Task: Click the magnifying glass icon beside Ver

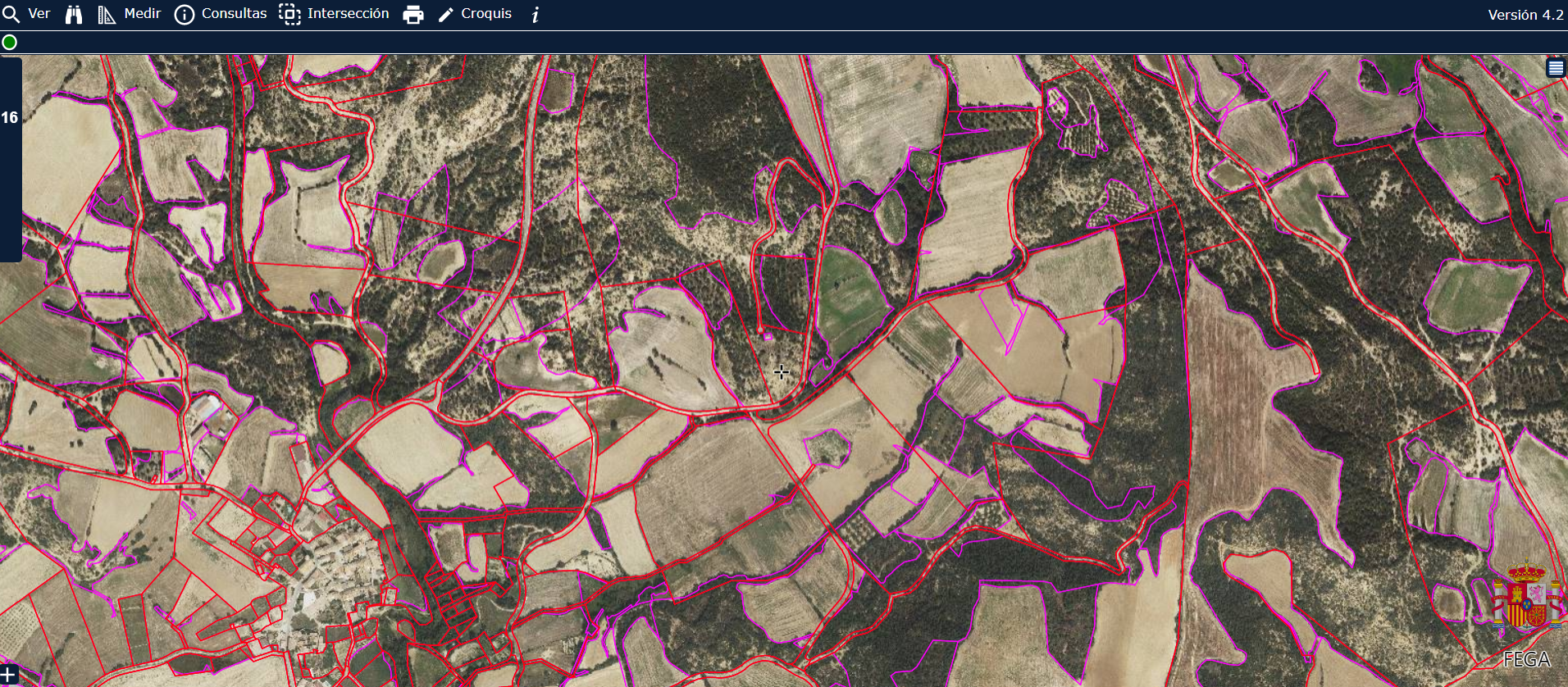Action: (11, 15)
